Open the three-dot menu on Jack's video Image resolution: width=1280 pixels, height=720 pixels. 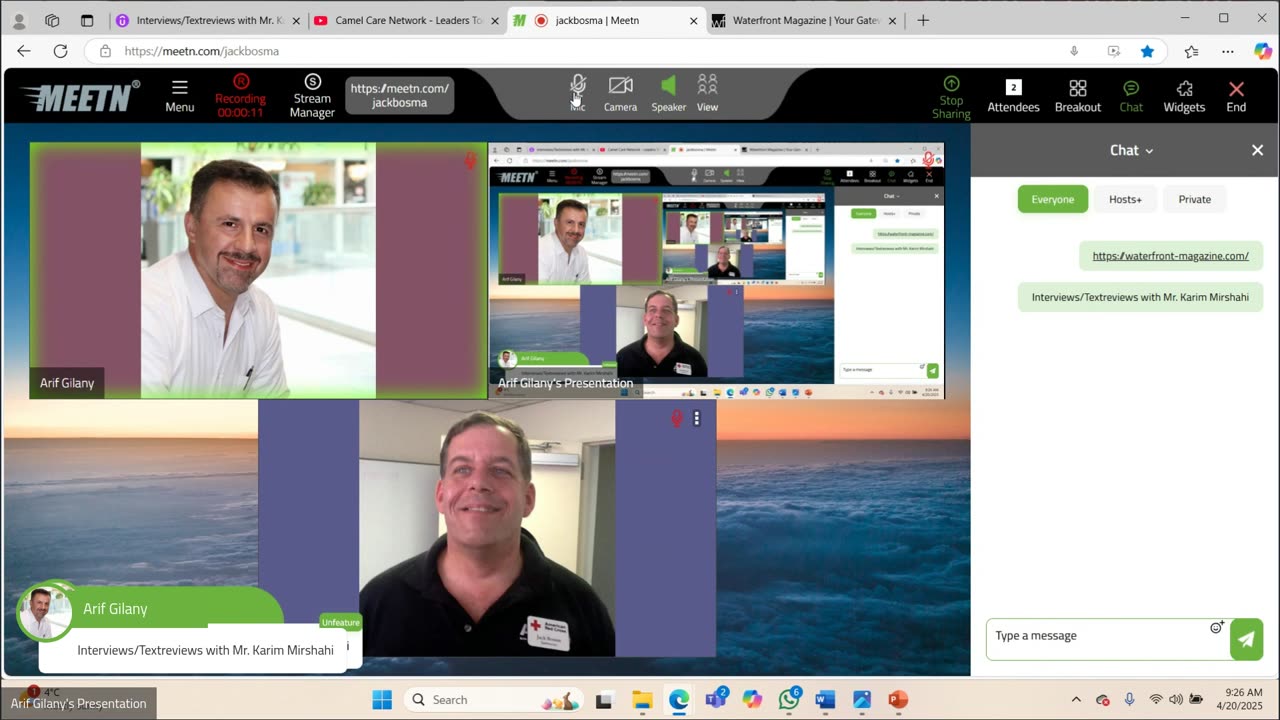coord(697,419)
